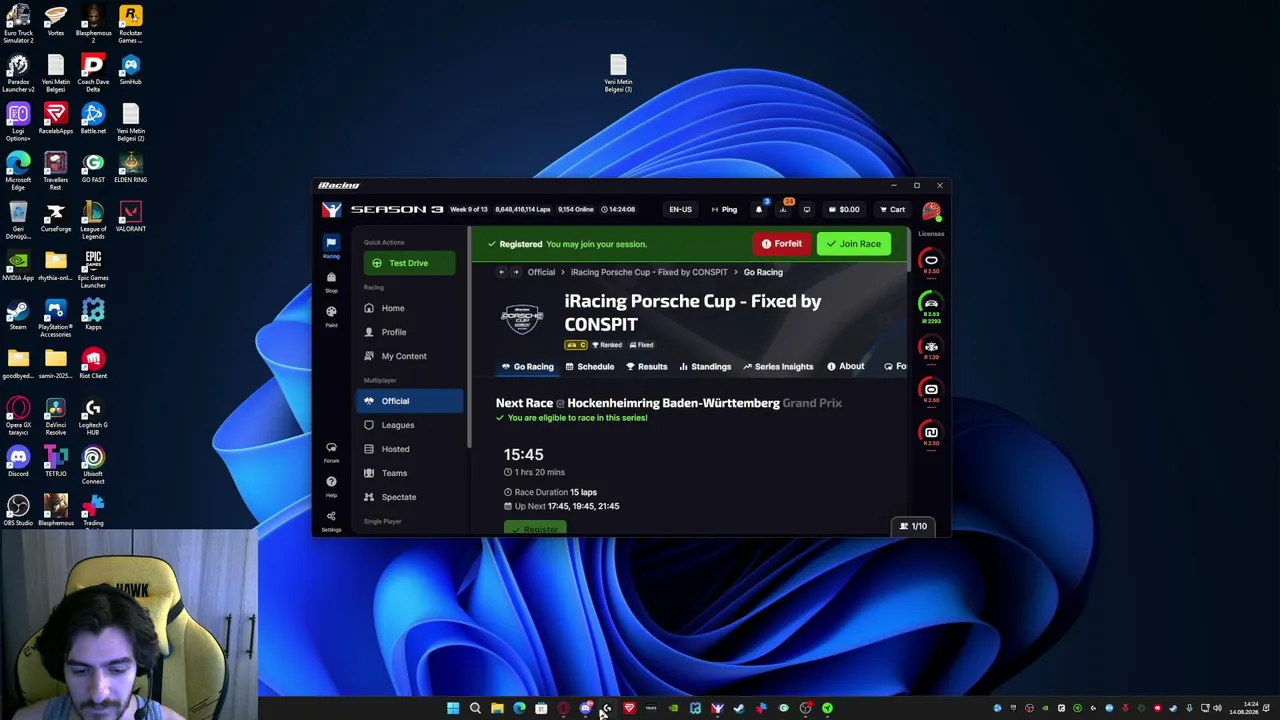Go forward with the breadcrumb forward arrow
The image size is (1280, 720).
tap(516, 272)
